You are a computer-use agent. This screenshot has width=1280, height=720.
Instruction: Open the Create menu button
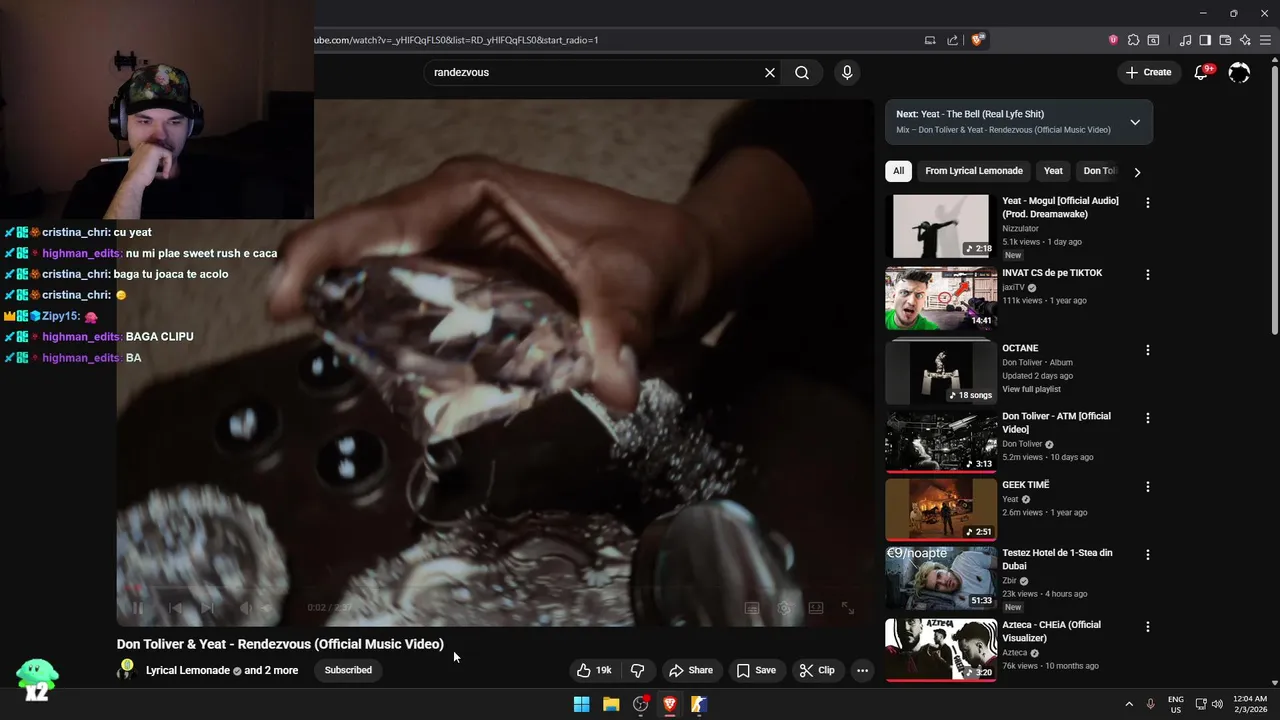[1148, 72]
